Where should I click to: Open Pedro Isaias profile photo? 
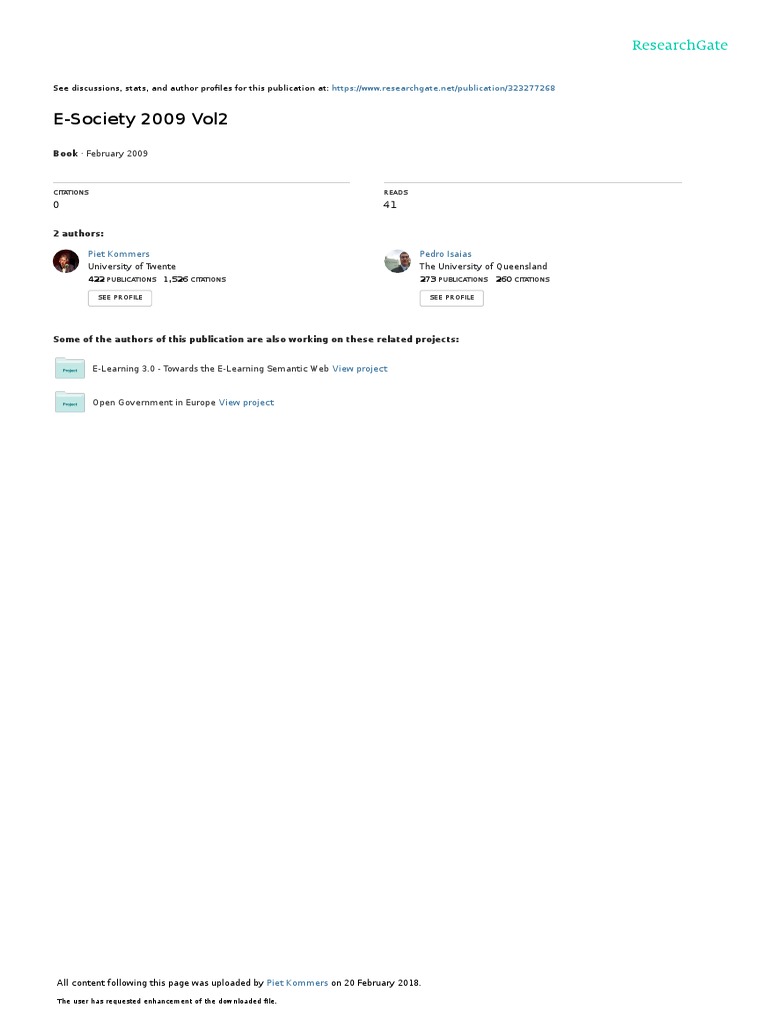pyautogui.click(x=397, y=261)
